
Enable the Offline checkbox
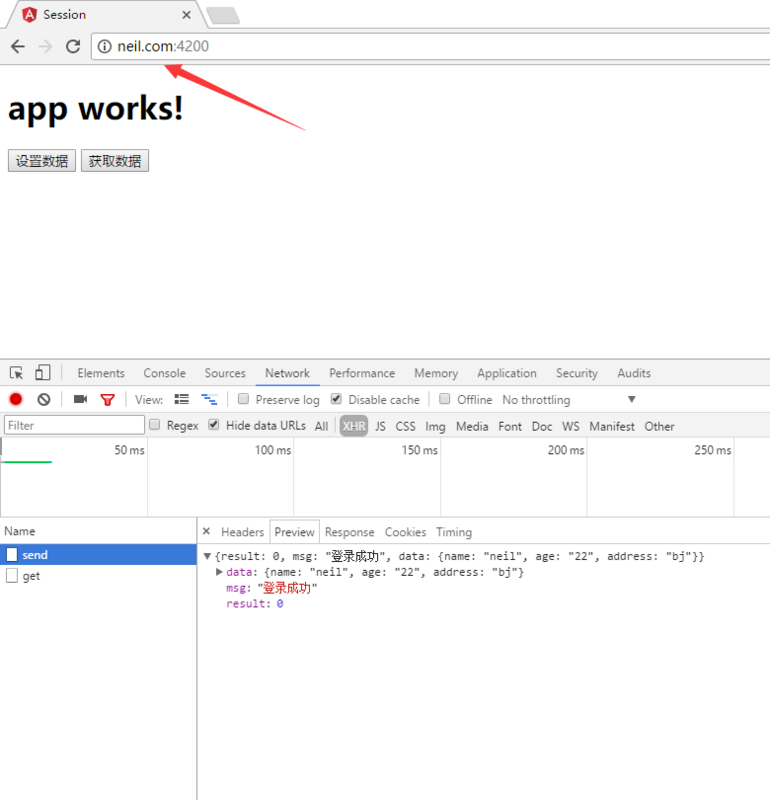(444, 398)
